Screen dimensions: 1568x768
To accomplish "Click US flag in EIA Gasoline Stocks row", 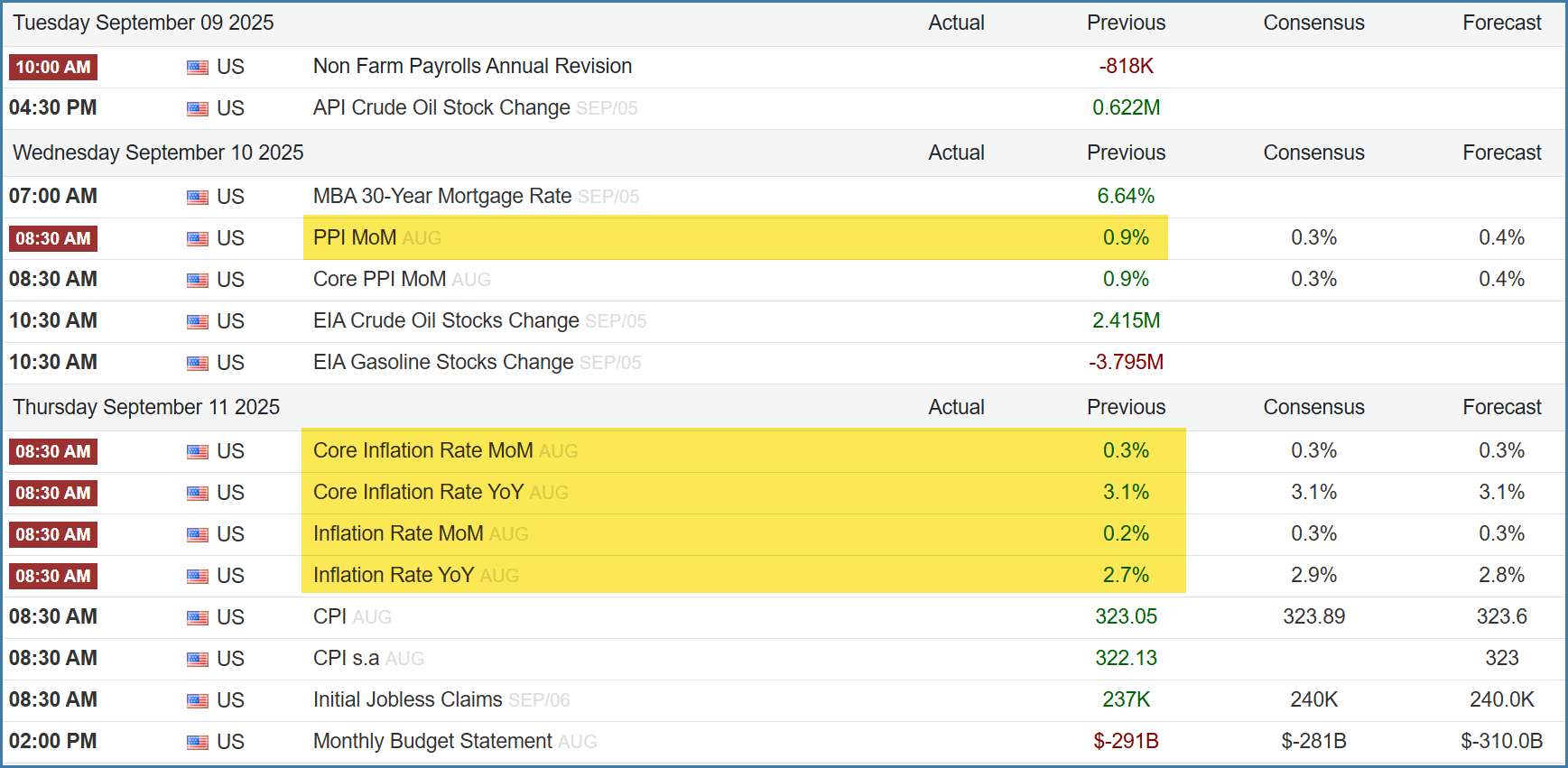I will click(198, 364).
